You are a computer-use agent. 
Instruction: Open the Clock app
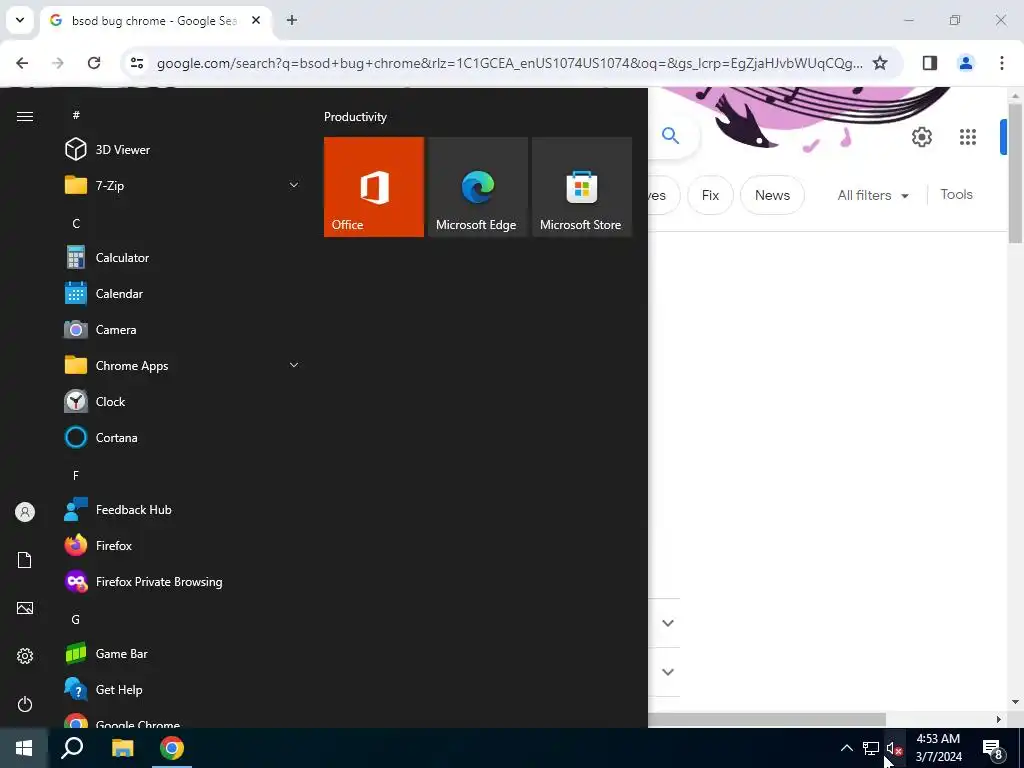(183, 402)
